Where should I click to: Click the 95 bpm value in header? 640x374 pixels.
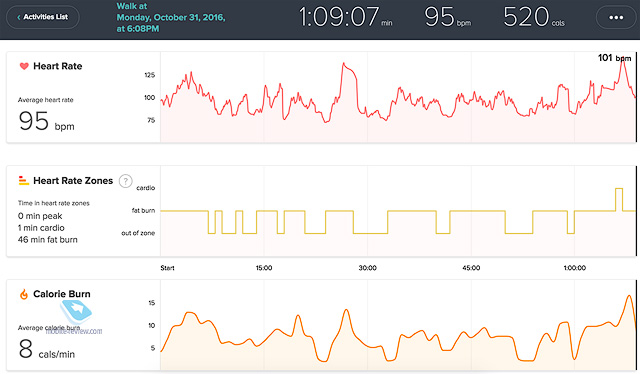click(x=447, y=18)
